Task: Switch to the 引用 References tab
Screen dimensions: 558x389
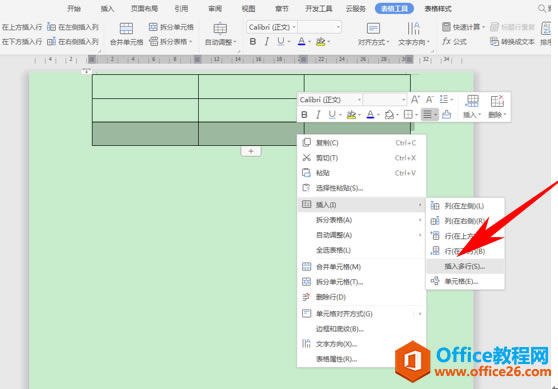Action: (x=181, y=9)
